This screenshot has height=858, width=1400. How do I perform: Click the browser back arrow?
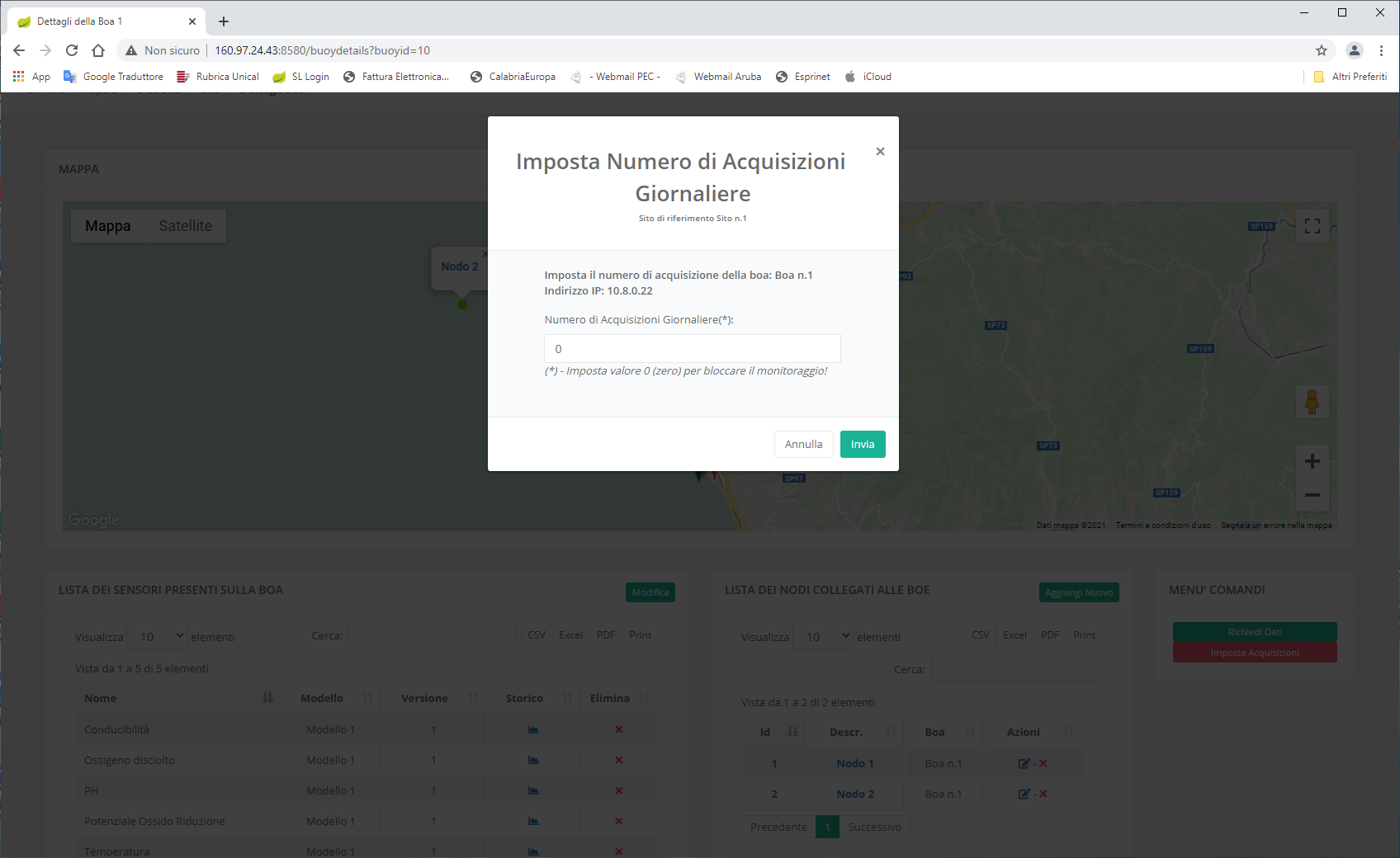[19, 50]
